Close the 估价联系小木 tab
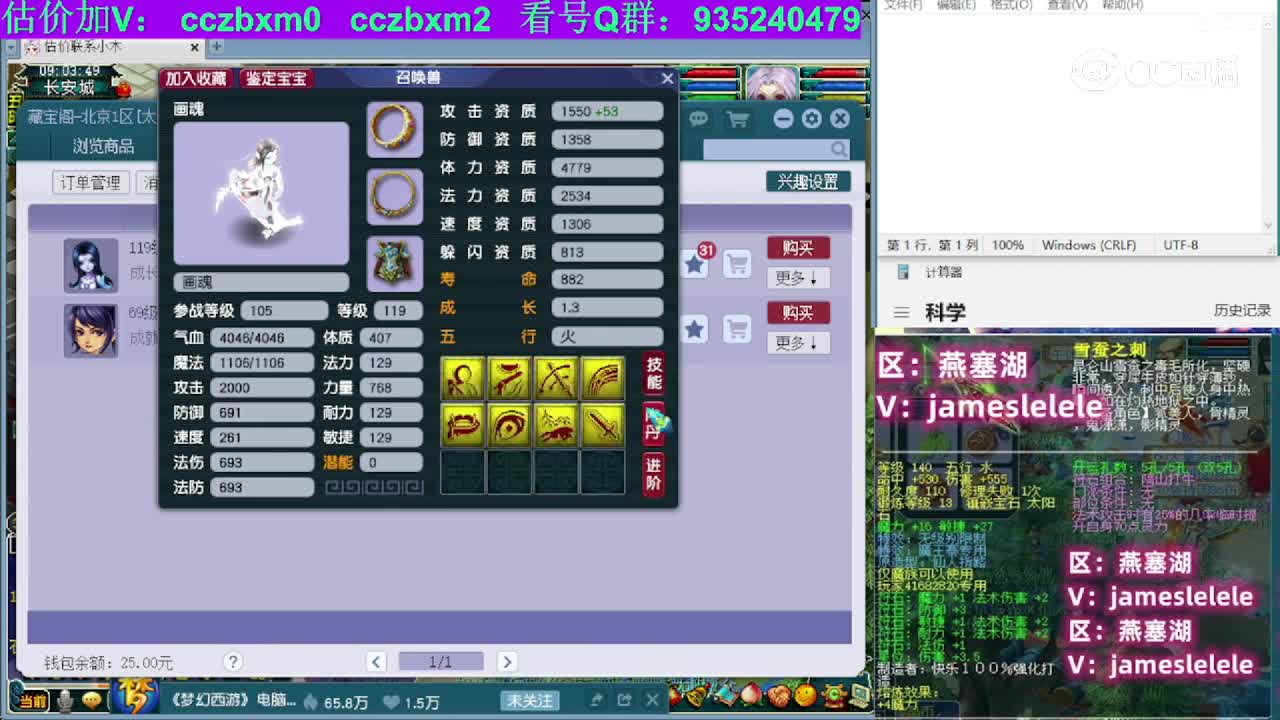Image resolution: width=1280 pixels, height=720 pixels. (195, 47)
